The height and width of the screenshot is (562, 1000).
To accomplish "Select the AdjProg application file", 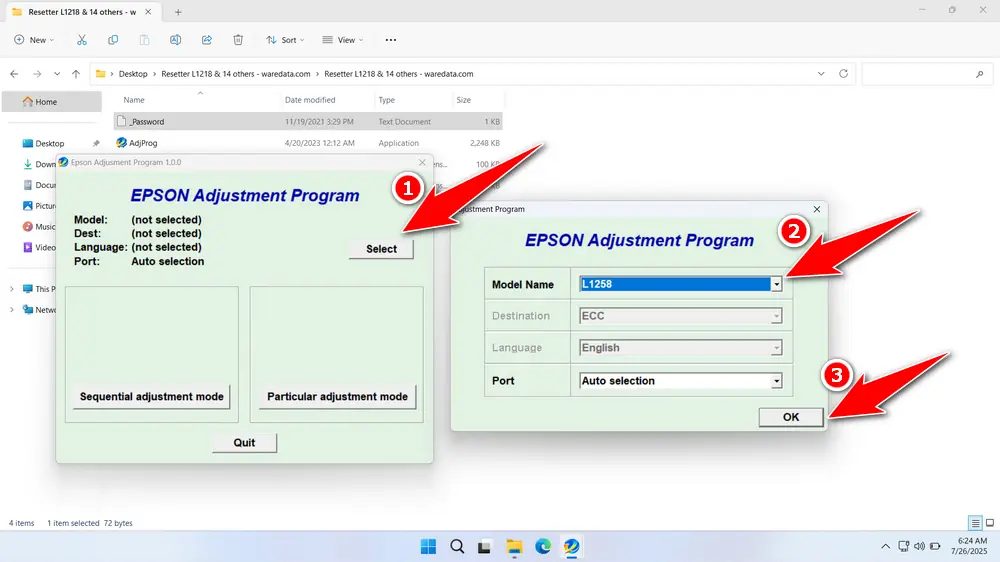I will click(308, 143).
